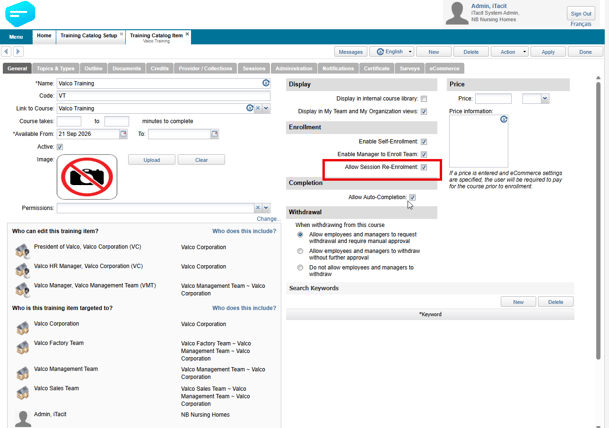The image size is (609, 428).
Task: Click the Admin, iTacit person icon
Action: 23,419
